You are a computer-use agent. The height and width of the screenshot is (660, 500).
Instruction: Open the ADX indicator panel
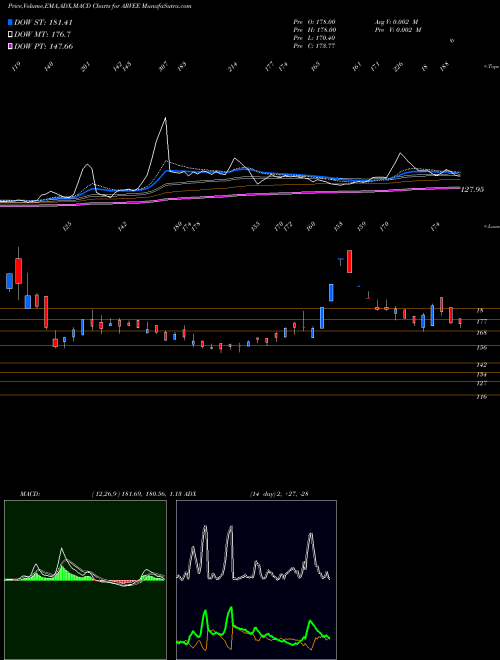tap(256, 580)
